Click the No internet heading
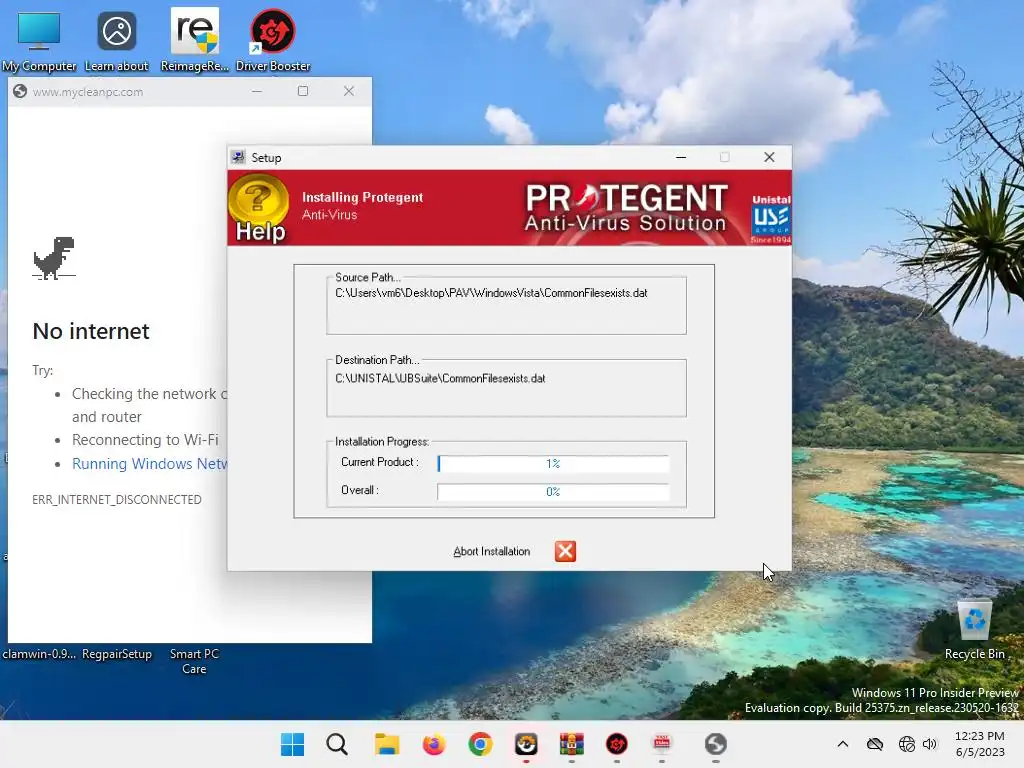The image size is (1024, 768). pyautogui.click(x=91, y=331)
